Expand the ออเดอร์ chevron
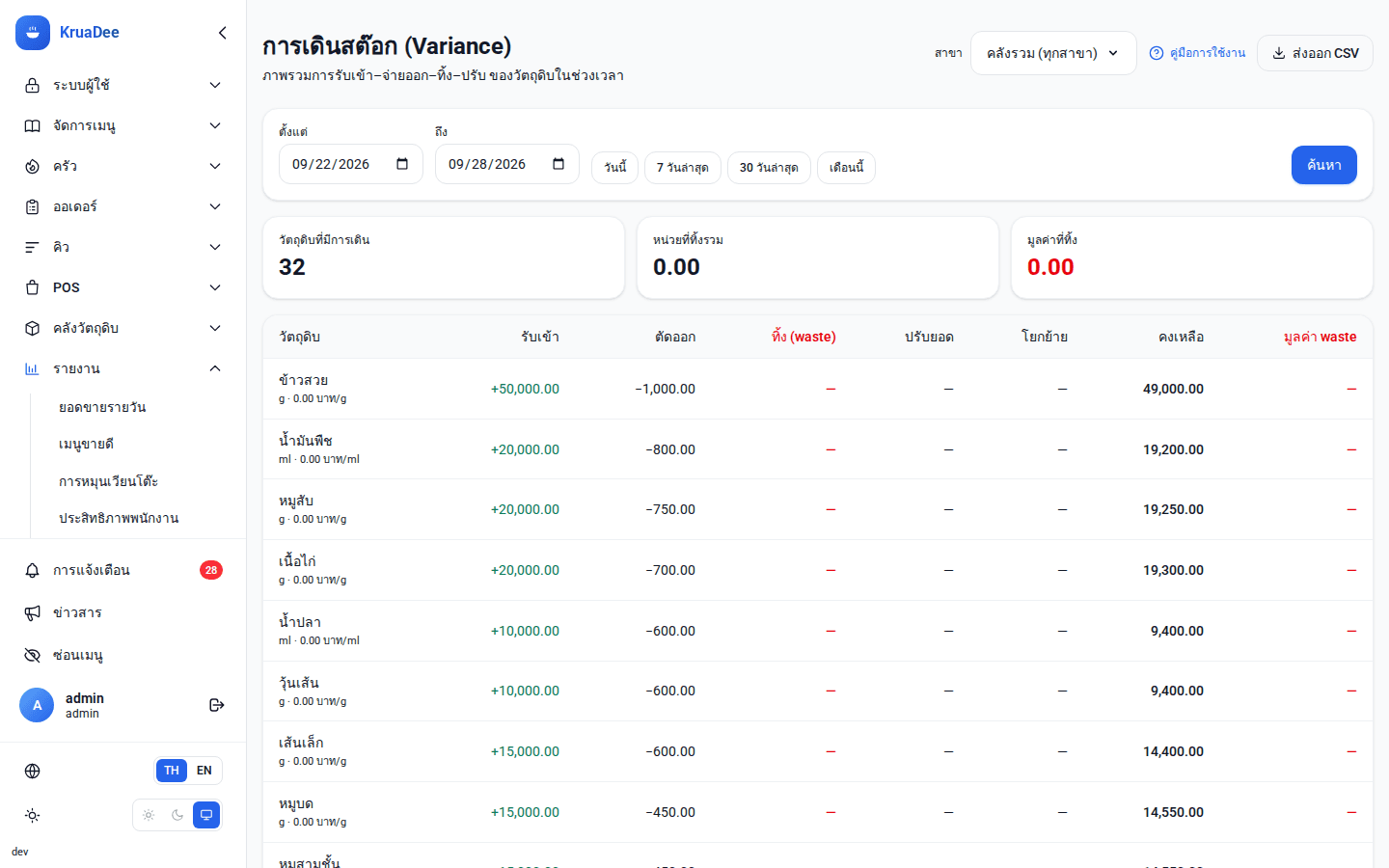 (x=215, y=206)
